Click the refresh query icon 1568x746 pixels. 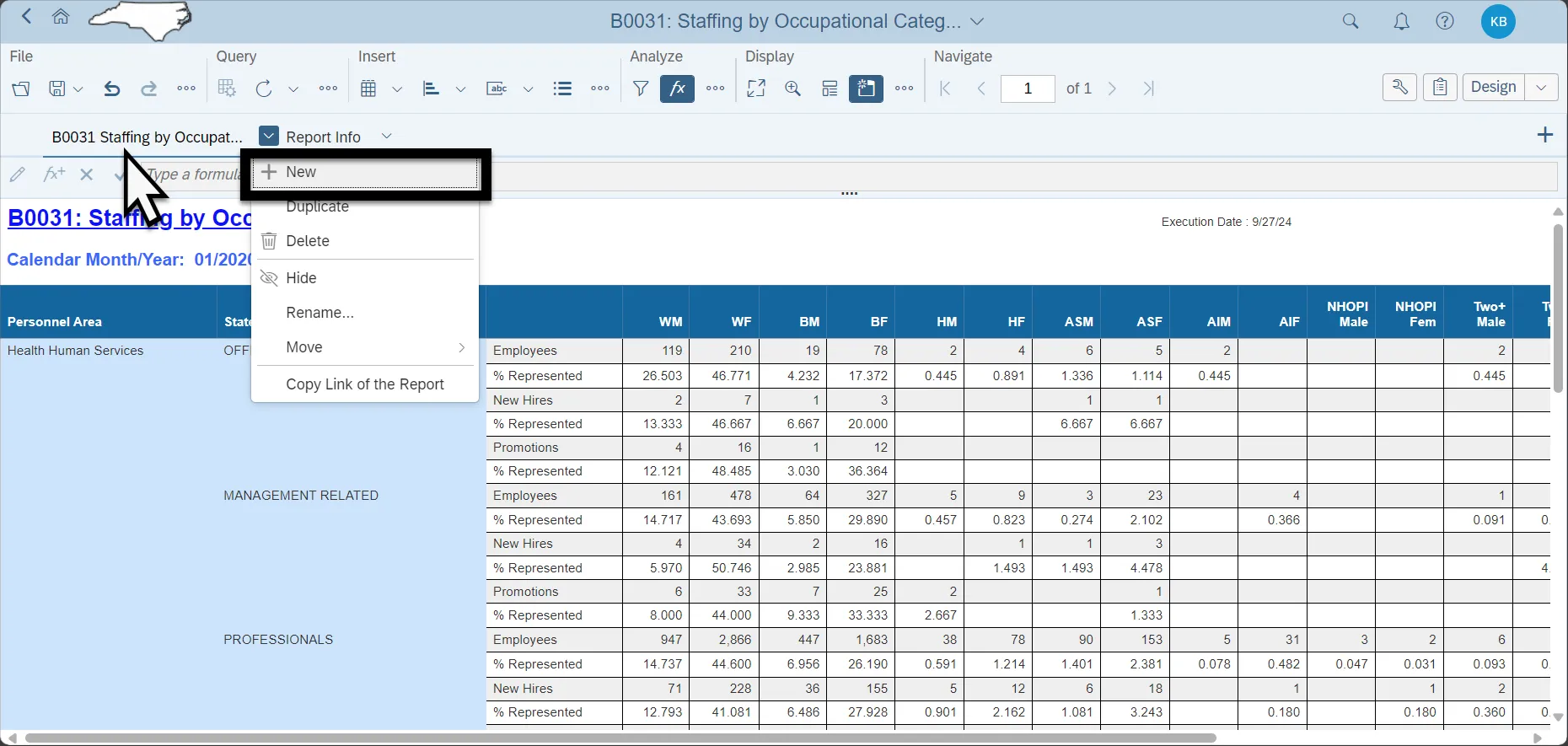click(x=264, y=89)
